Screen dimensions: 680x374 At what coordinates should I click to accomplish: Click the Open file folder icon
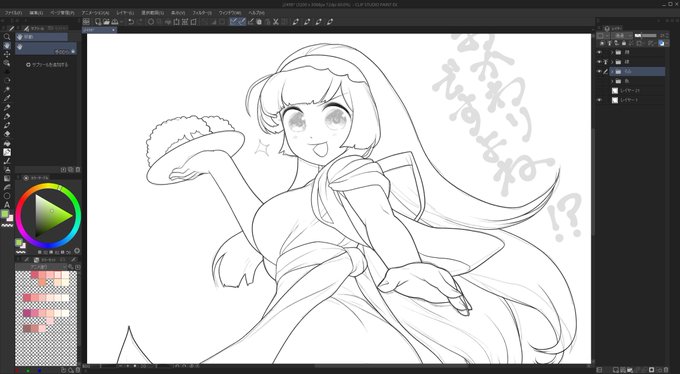(106, 22)
